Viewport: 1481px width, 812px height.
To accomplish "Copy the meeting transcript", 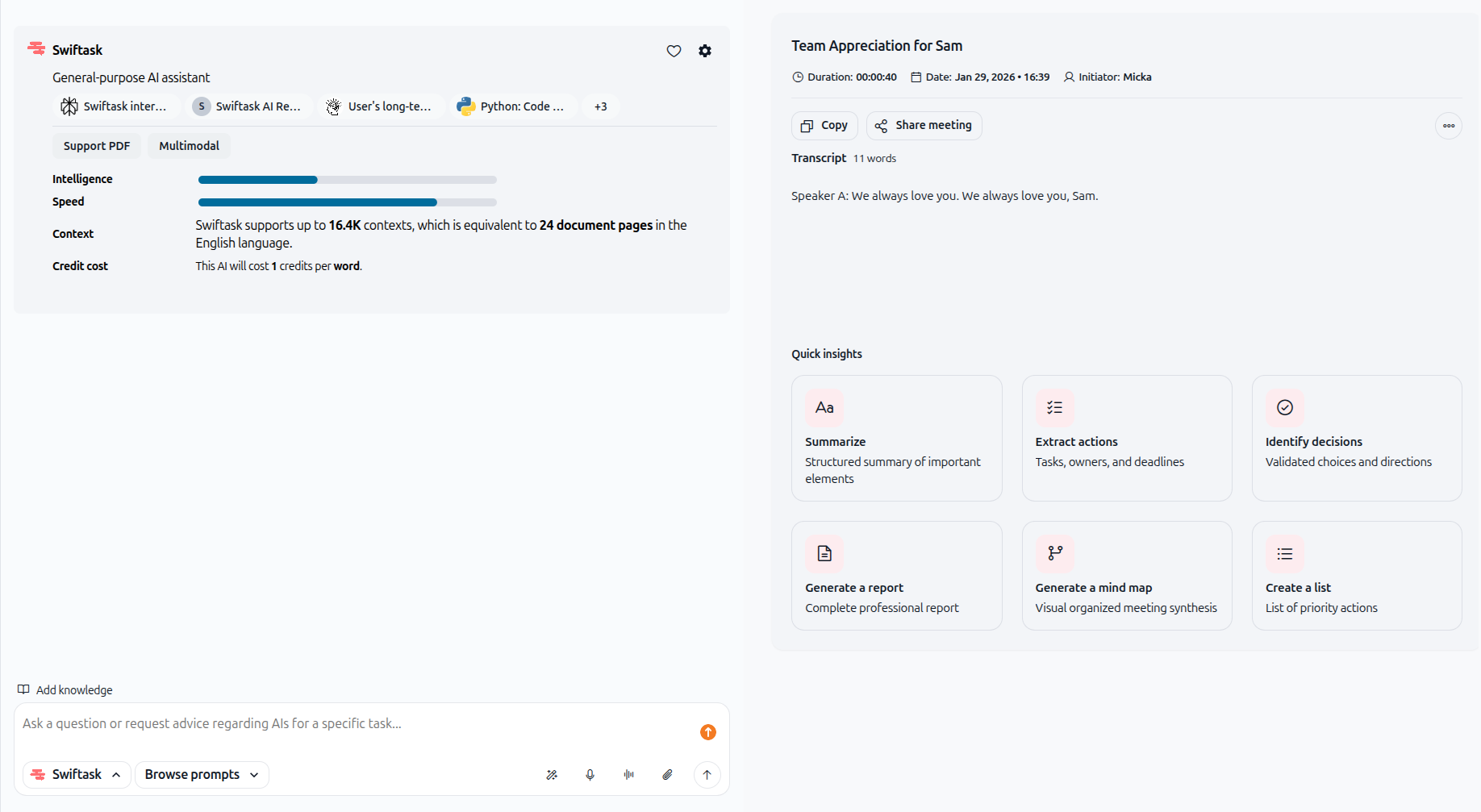I will (824, 126).
